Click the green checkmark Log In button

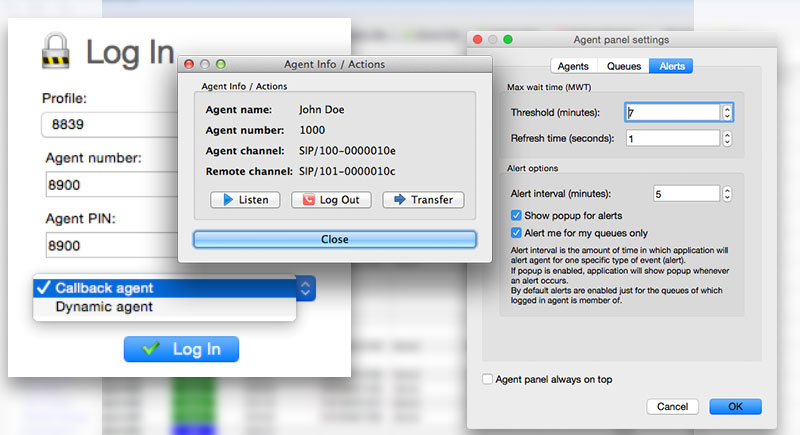181,349
